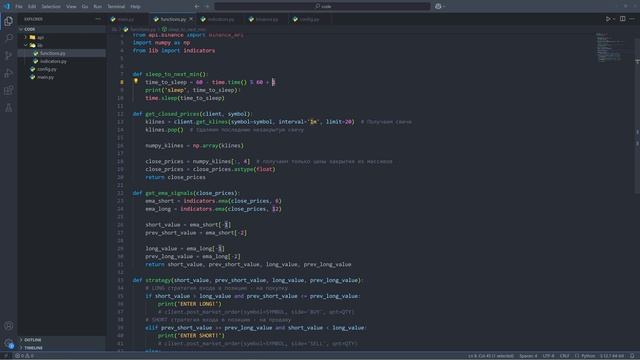This screenshot has height=360, width=640.
Task: Open config.py in the Explorer tree
Action: coord(61,69)
